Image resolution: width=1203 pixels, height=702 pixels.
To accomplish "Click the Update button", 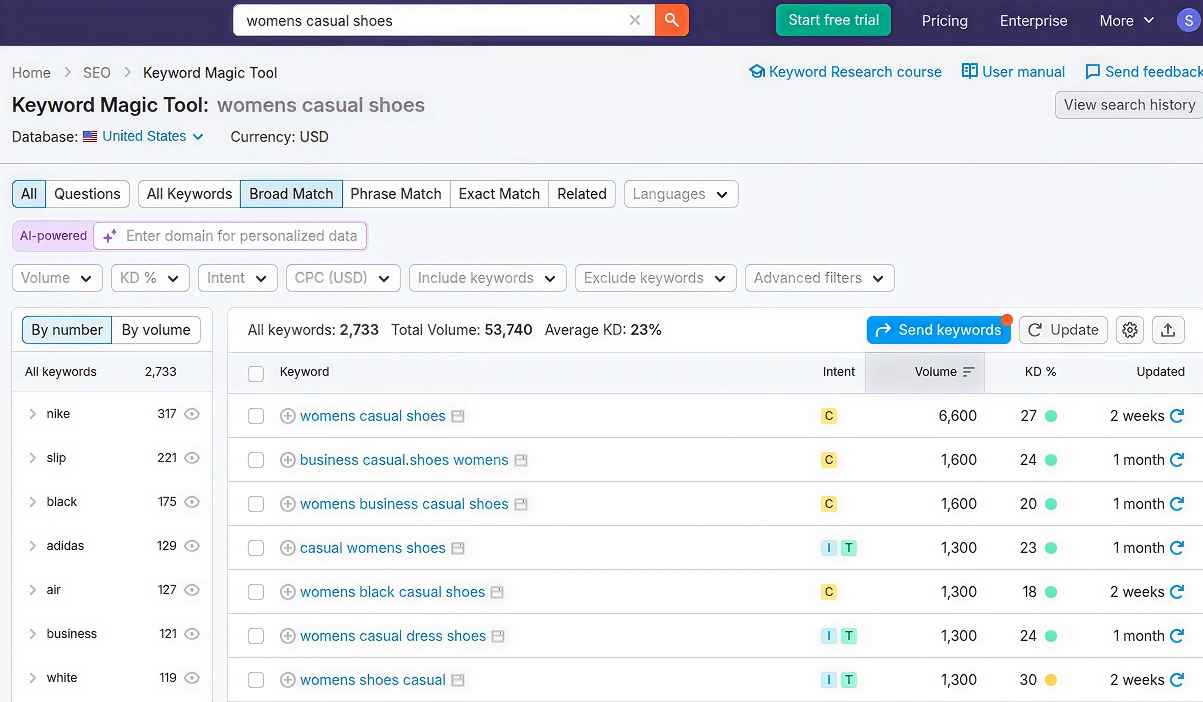I will pos(1063,330).
